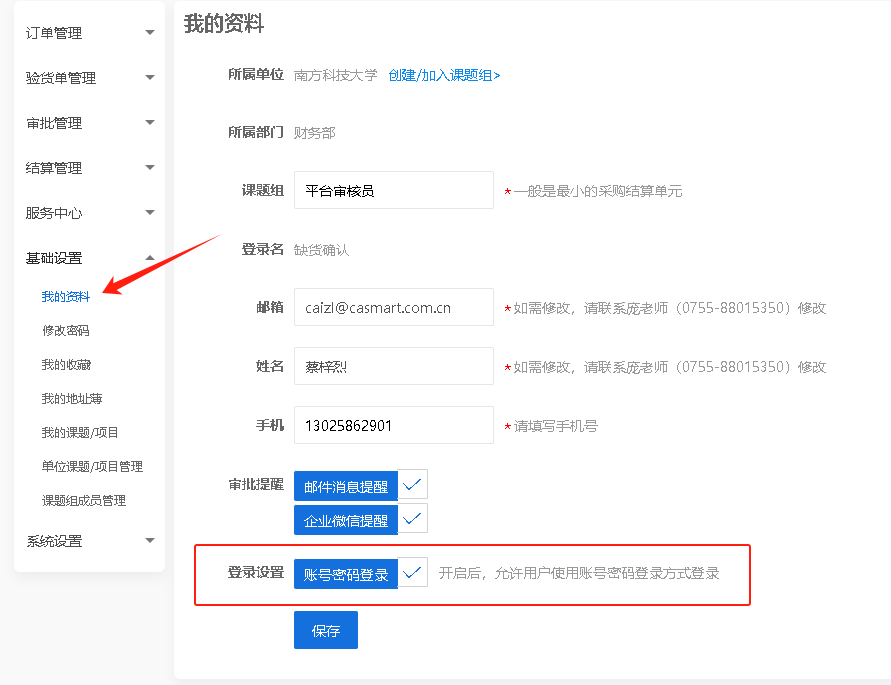
Task: Collapse the 基础设置 section arrow
Action: pos(149,258)
